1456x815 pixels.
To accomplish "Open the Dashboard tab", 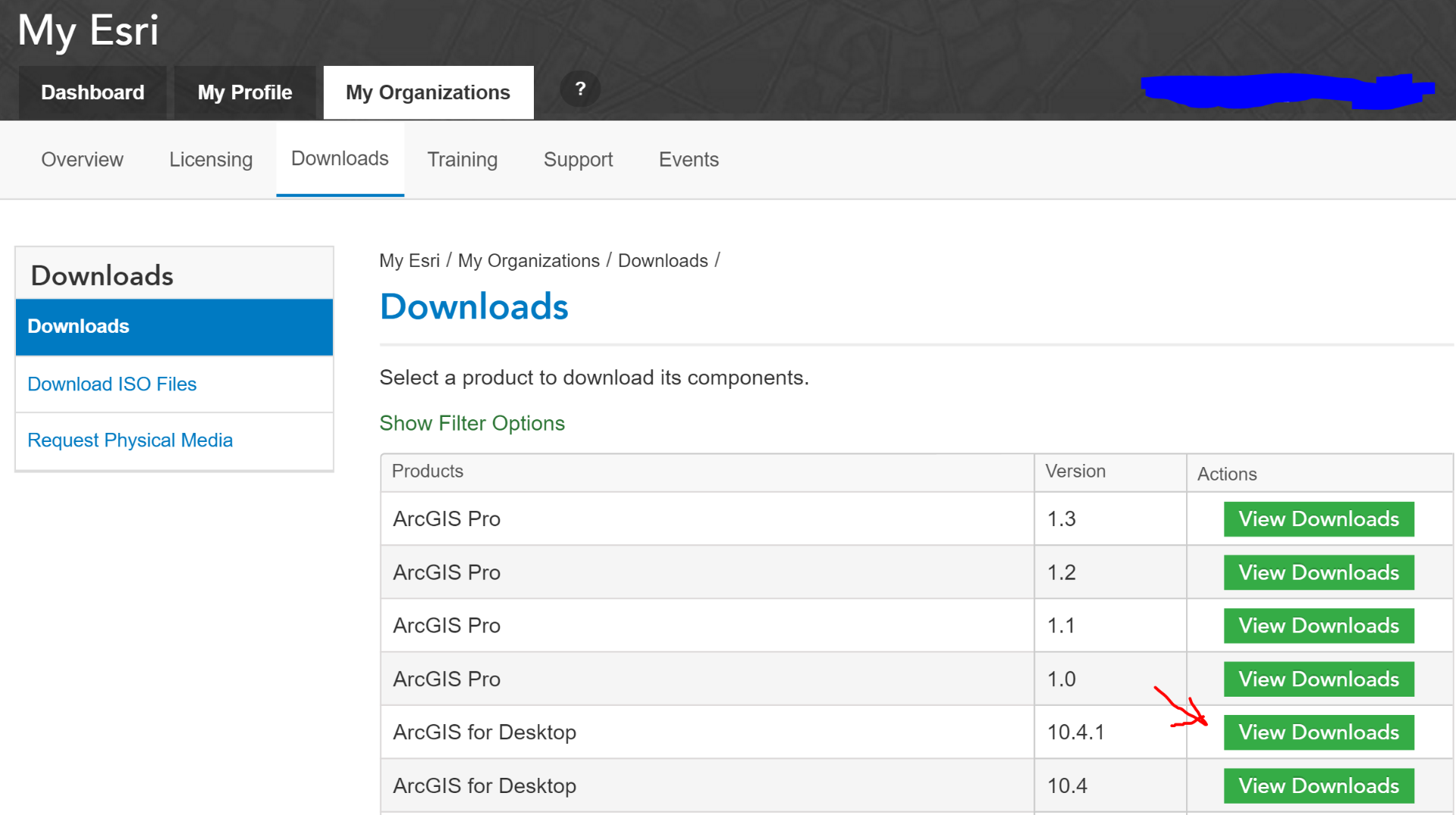I will point(93,92).
